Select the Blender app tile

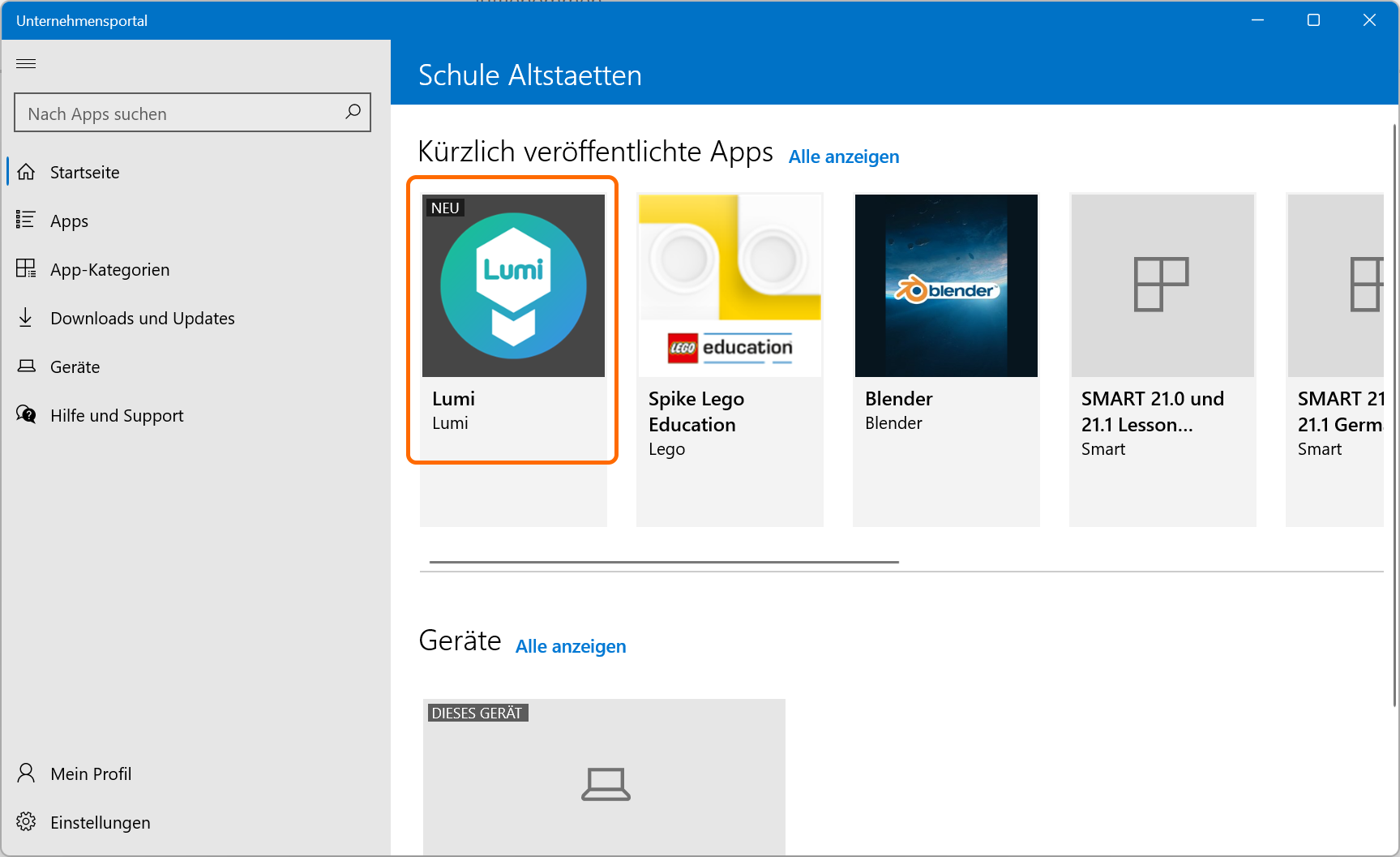point(946,324)
